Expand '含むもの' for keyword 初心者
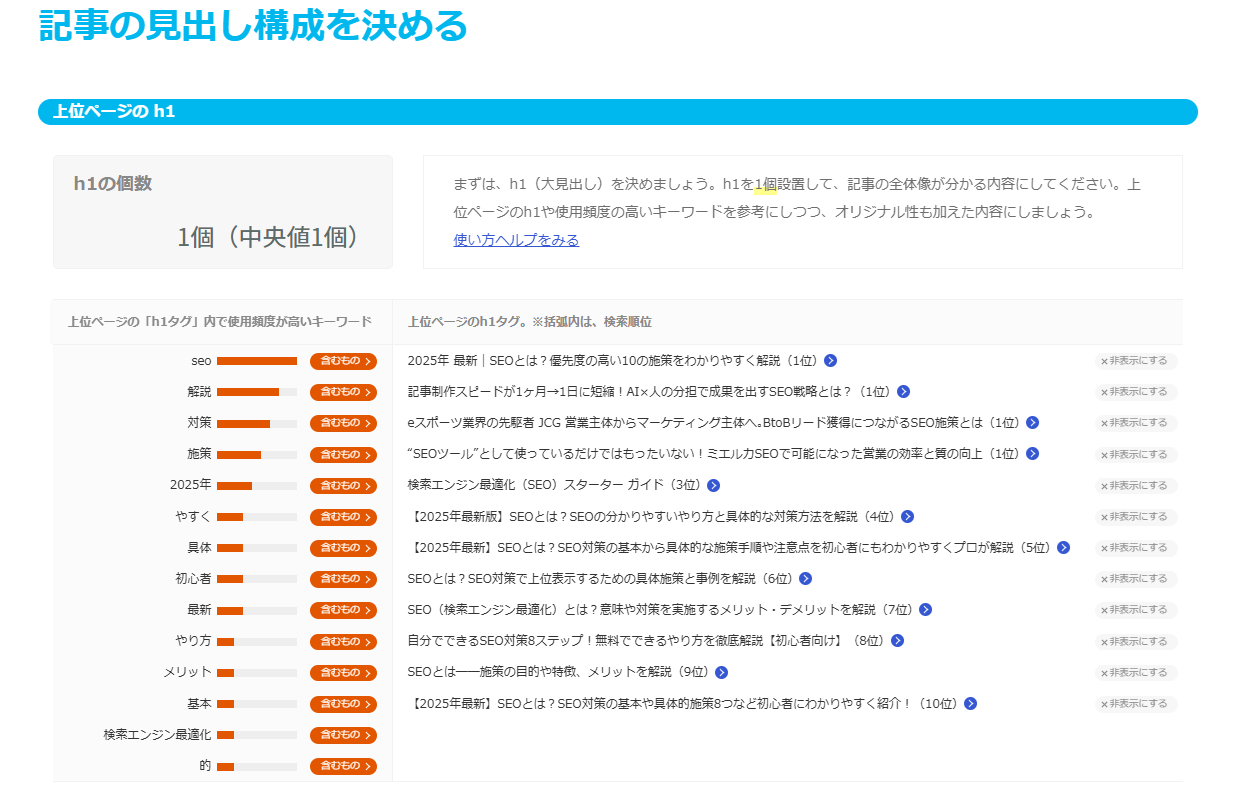 (x=343, y=579)
